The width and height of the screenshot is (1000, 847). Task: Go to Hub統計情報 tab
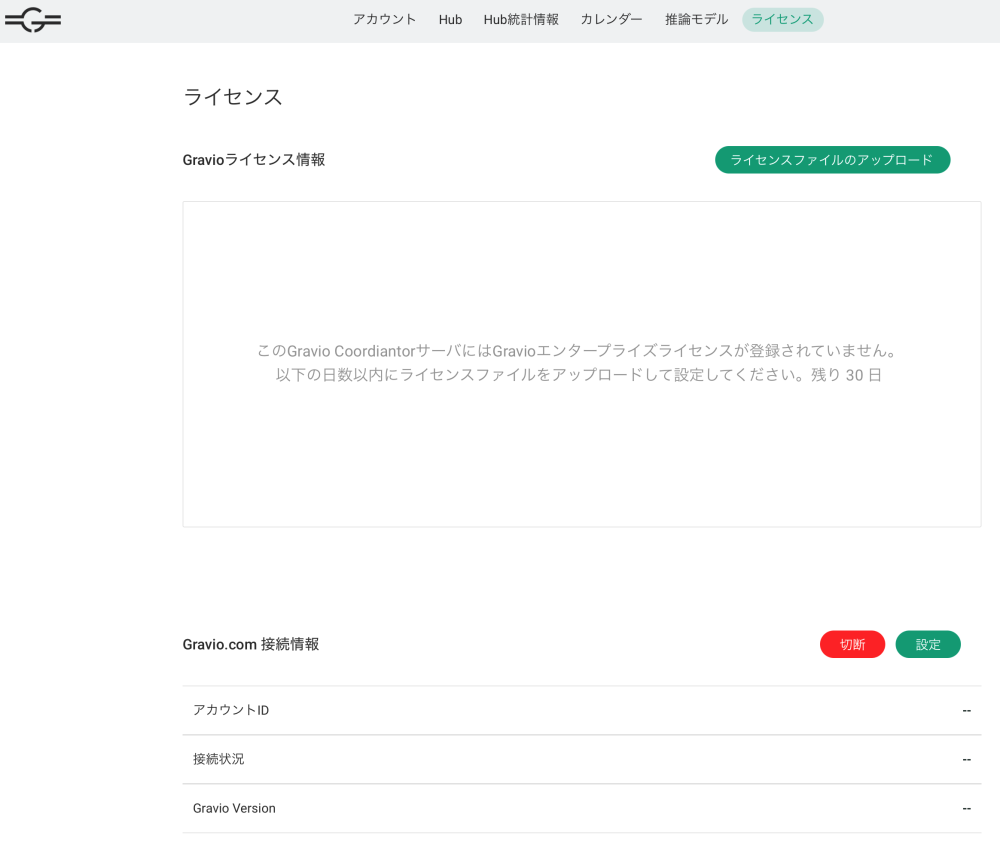click(x=521, y=20)
